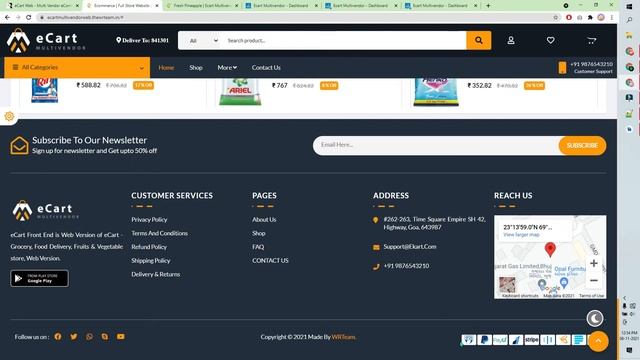Open the YouTube follow icon
Screen dimensions: 640x360
click(x=120, y=337)
